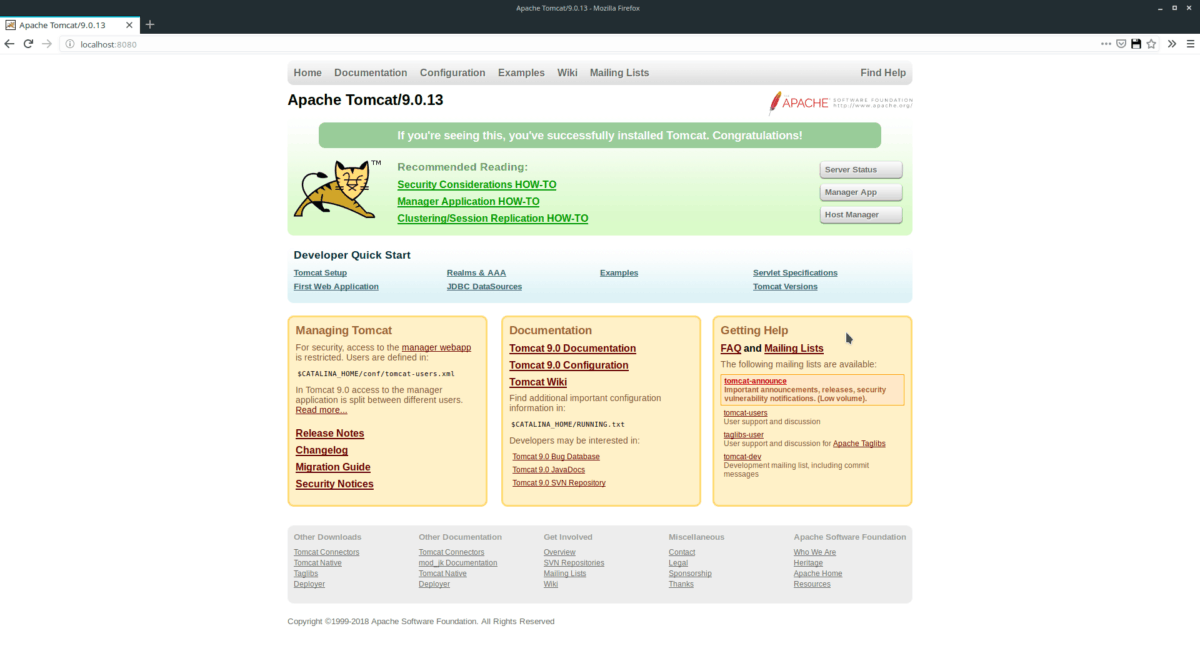Click the browser back arrow
The height and width of the screenshot is (651, 1200).
point(10,44)
